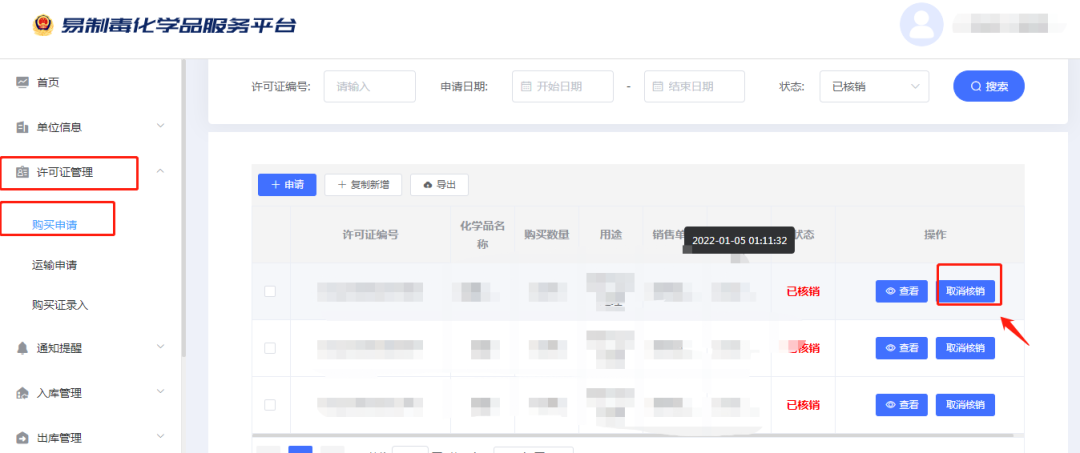Tick the second row checkbox
1080x453 pixels.
pos(270,348)
